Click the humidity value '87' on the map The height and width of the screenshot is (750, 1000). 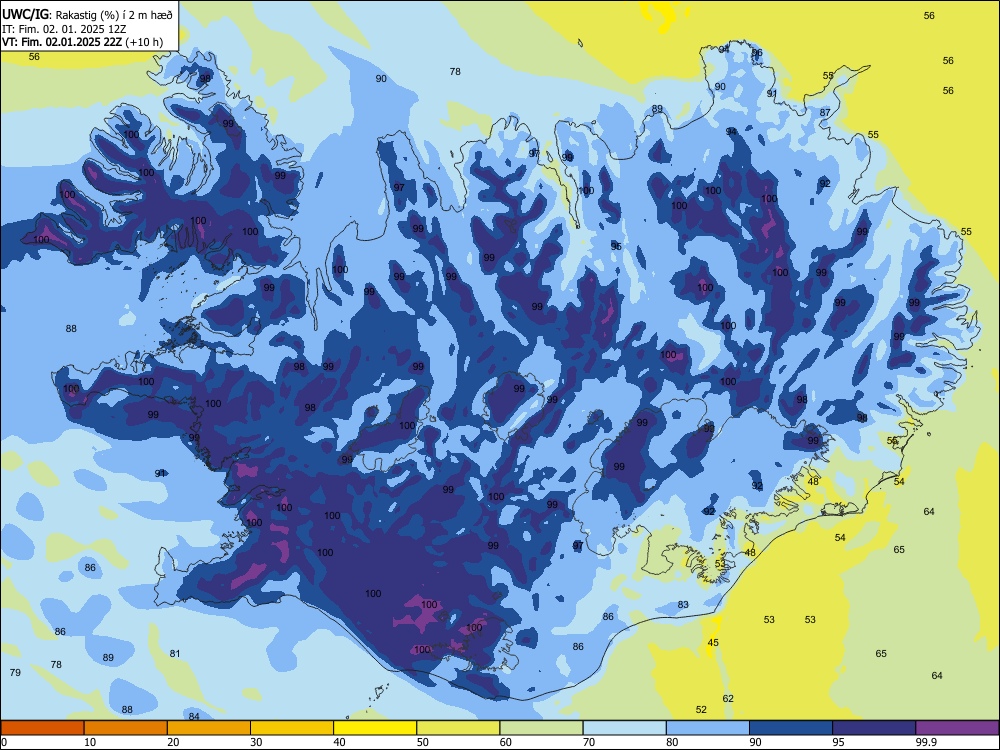(825, 112)
